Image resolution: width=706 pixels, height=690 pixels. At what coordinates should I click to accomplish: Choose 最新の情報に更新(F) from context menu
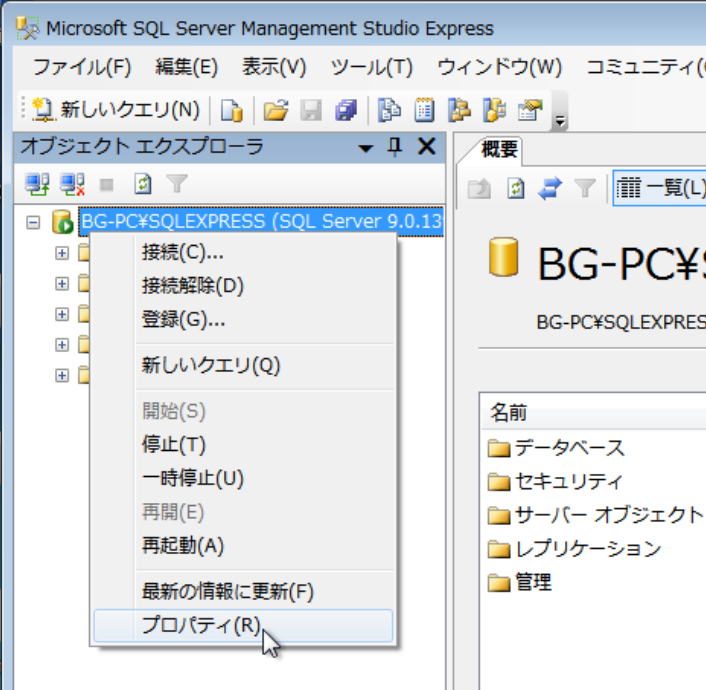(x=243, y=592)
